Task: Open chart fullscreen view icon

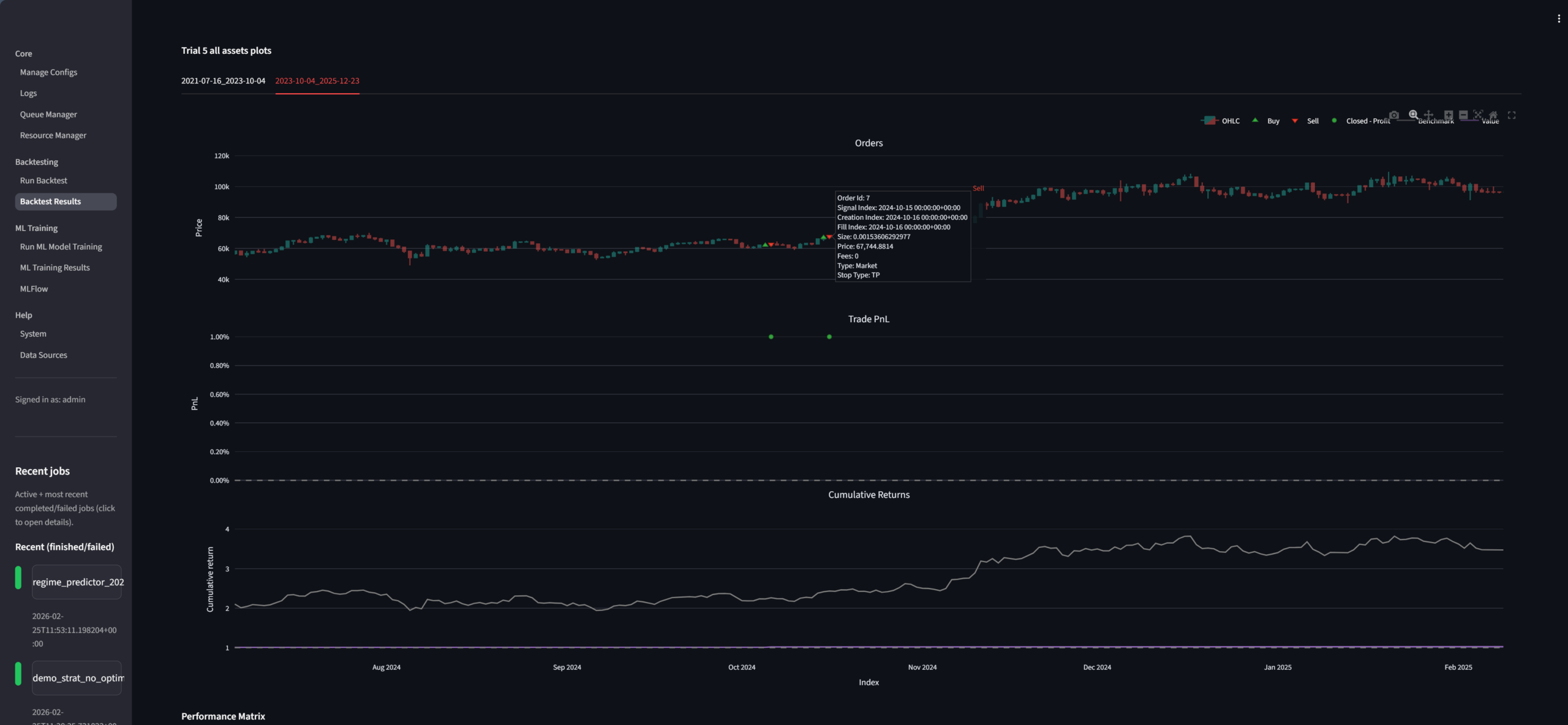Action: point(1512,115)
